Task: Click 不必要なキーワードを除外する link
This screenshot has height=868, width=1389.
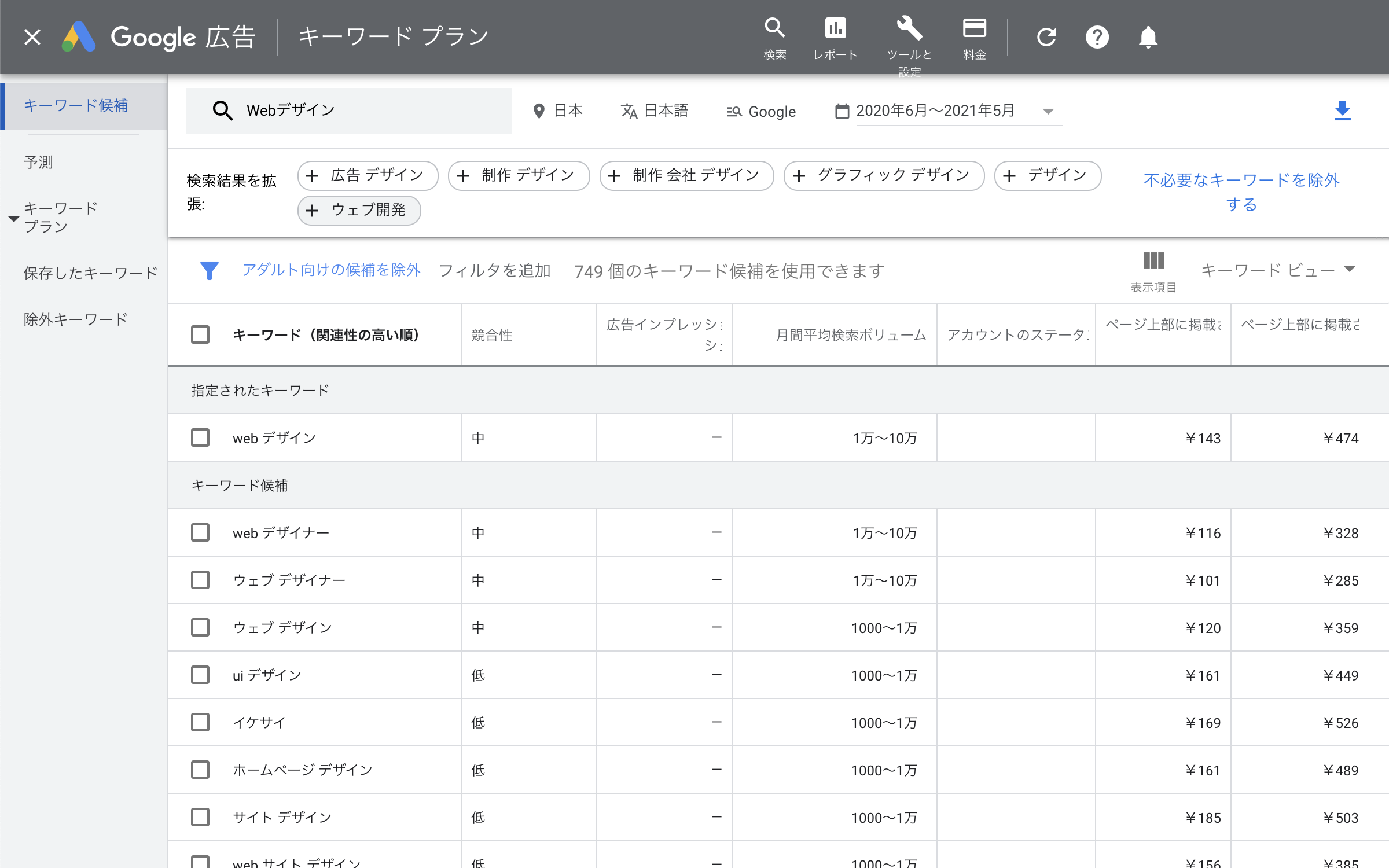Action: tap(1241, 192)
